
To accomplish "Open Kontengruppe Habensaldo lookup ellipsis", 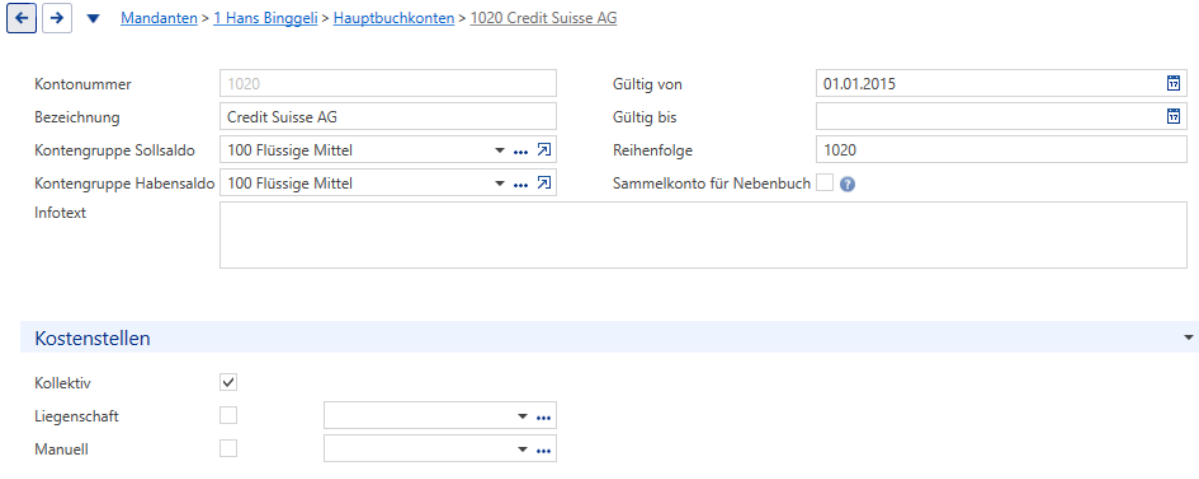I will coord(521,184).
